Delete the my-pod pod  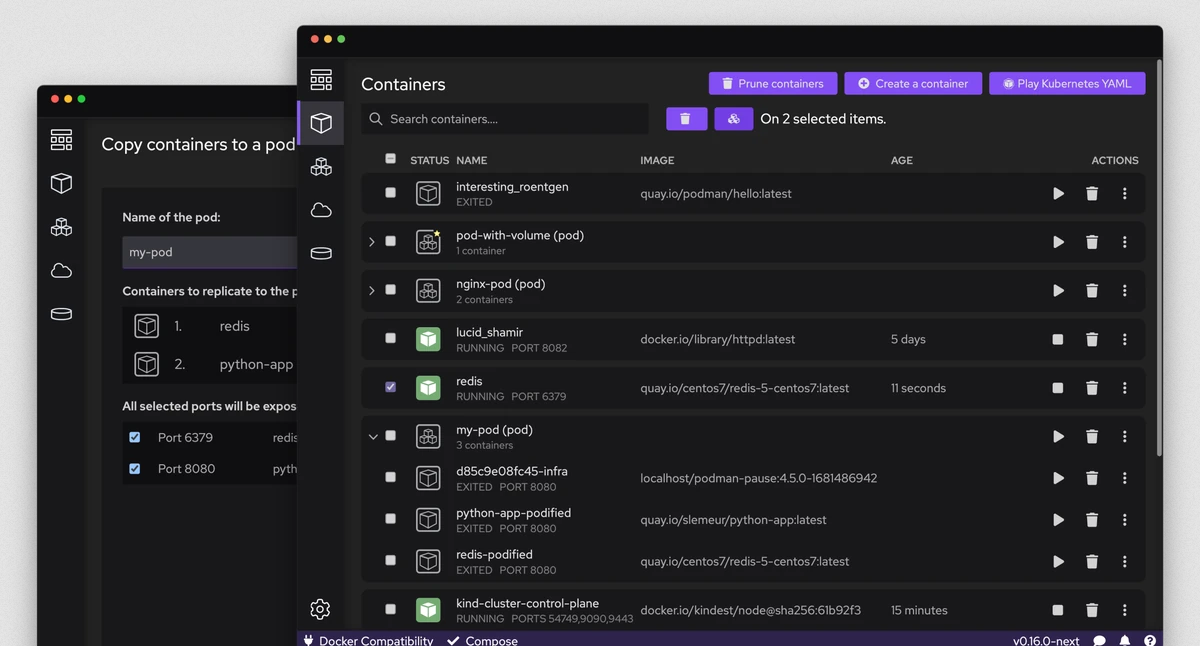click(1092, 437)
